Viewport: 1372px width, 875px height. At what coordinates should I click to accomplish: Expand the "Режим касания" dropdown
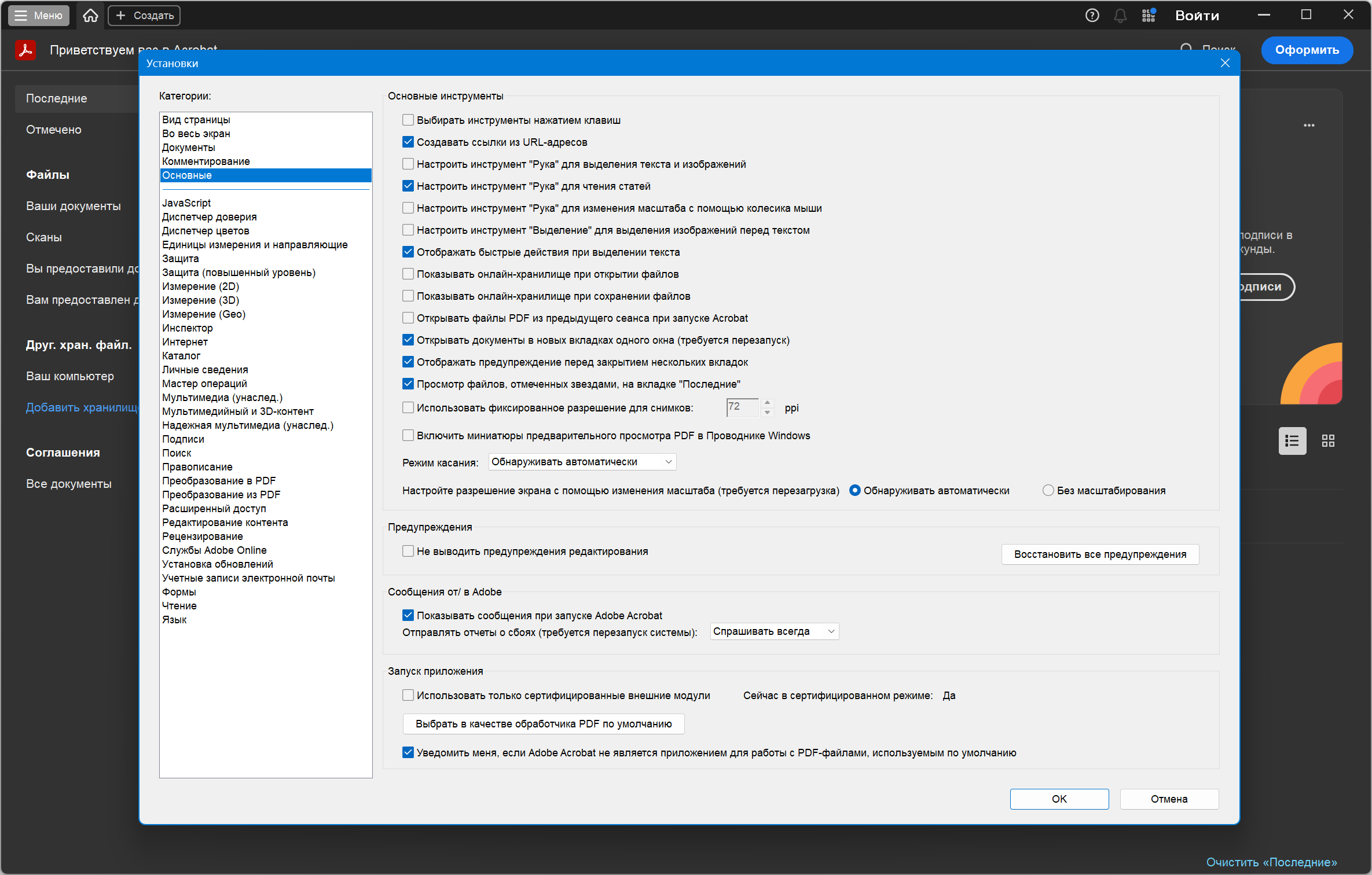(x=582, y=462)
